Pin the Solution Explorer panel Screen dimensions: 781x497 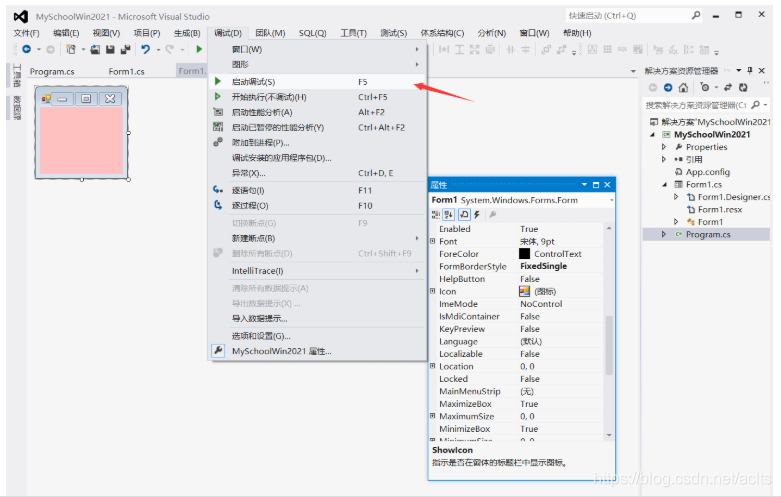tap(750, 71)
